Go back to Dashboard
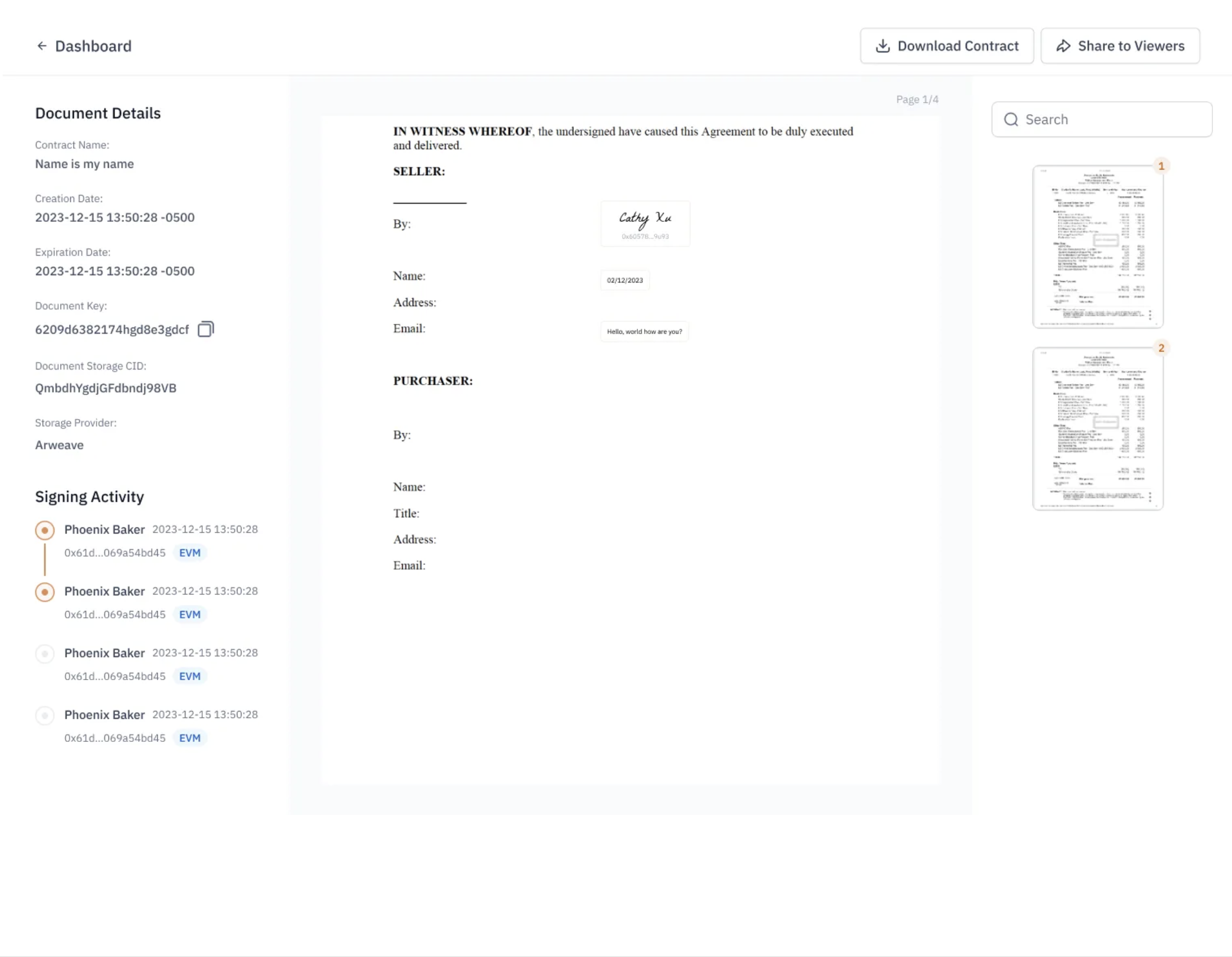The width and height of the screenshot is (1232, 957). [93, 45]
